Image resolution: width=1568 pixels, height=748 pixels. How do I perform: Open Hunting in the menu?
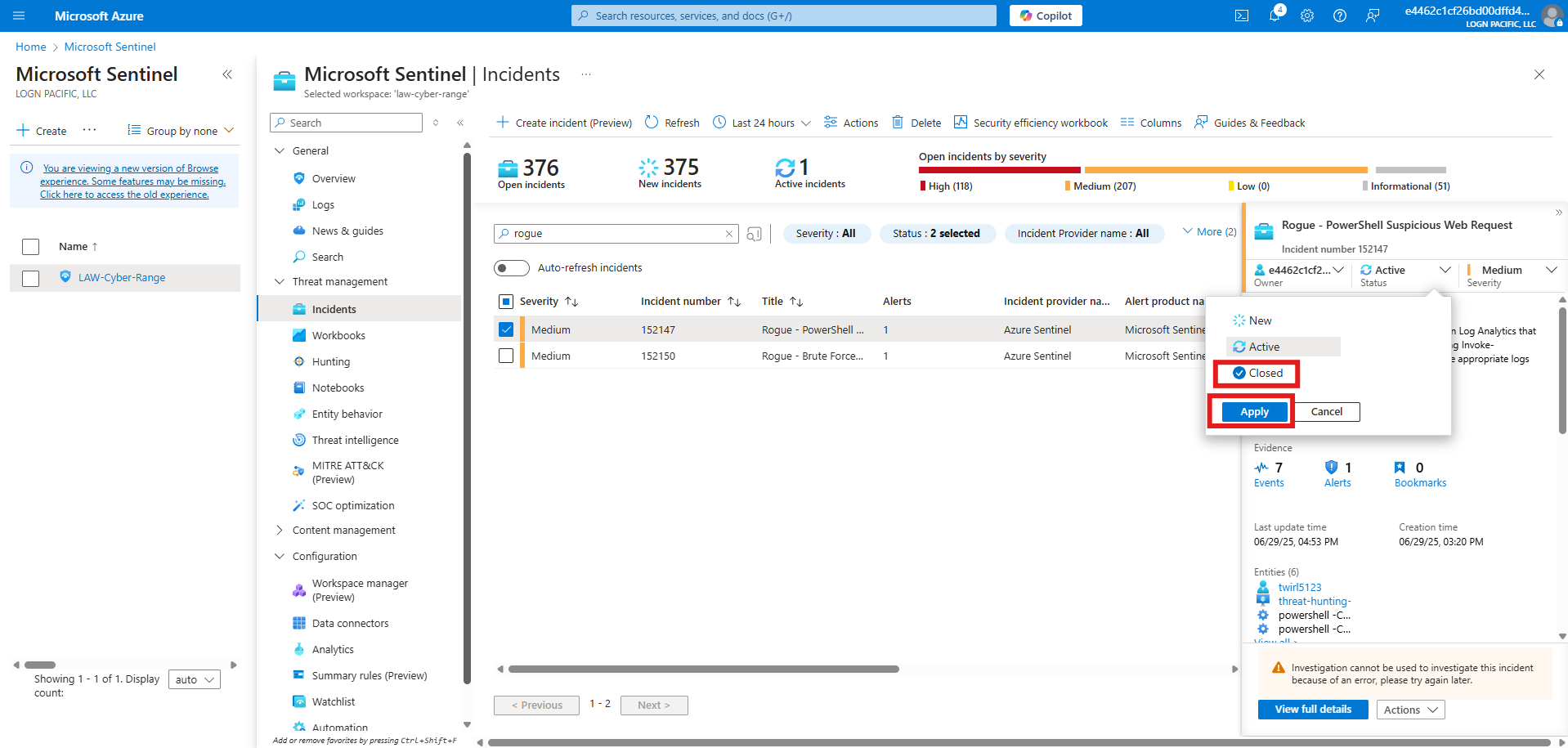pos(331,361)
